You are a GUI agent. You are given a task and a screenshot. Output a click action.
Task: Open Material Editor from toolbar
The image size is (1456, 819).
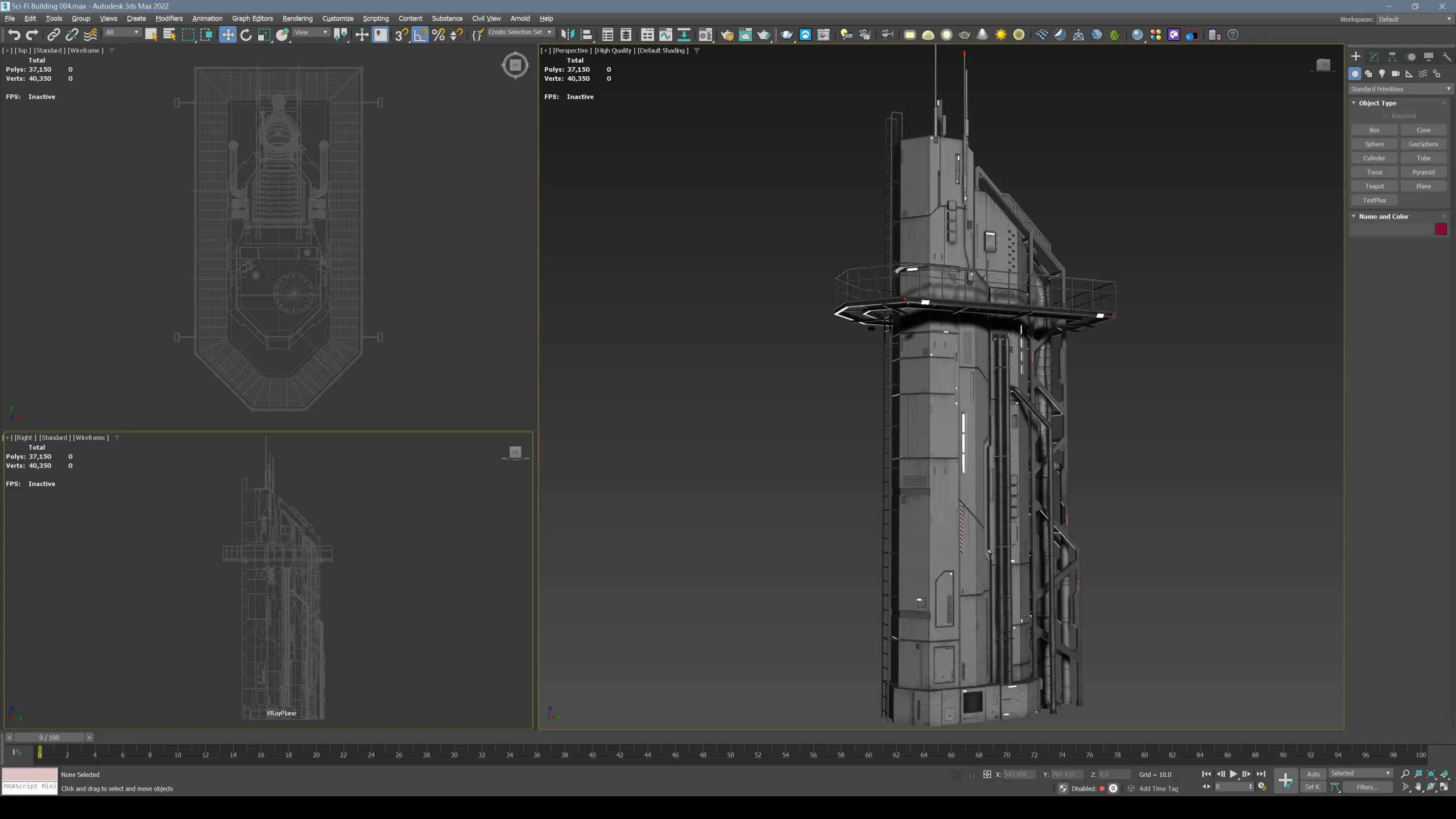click(x=705, y=35)
